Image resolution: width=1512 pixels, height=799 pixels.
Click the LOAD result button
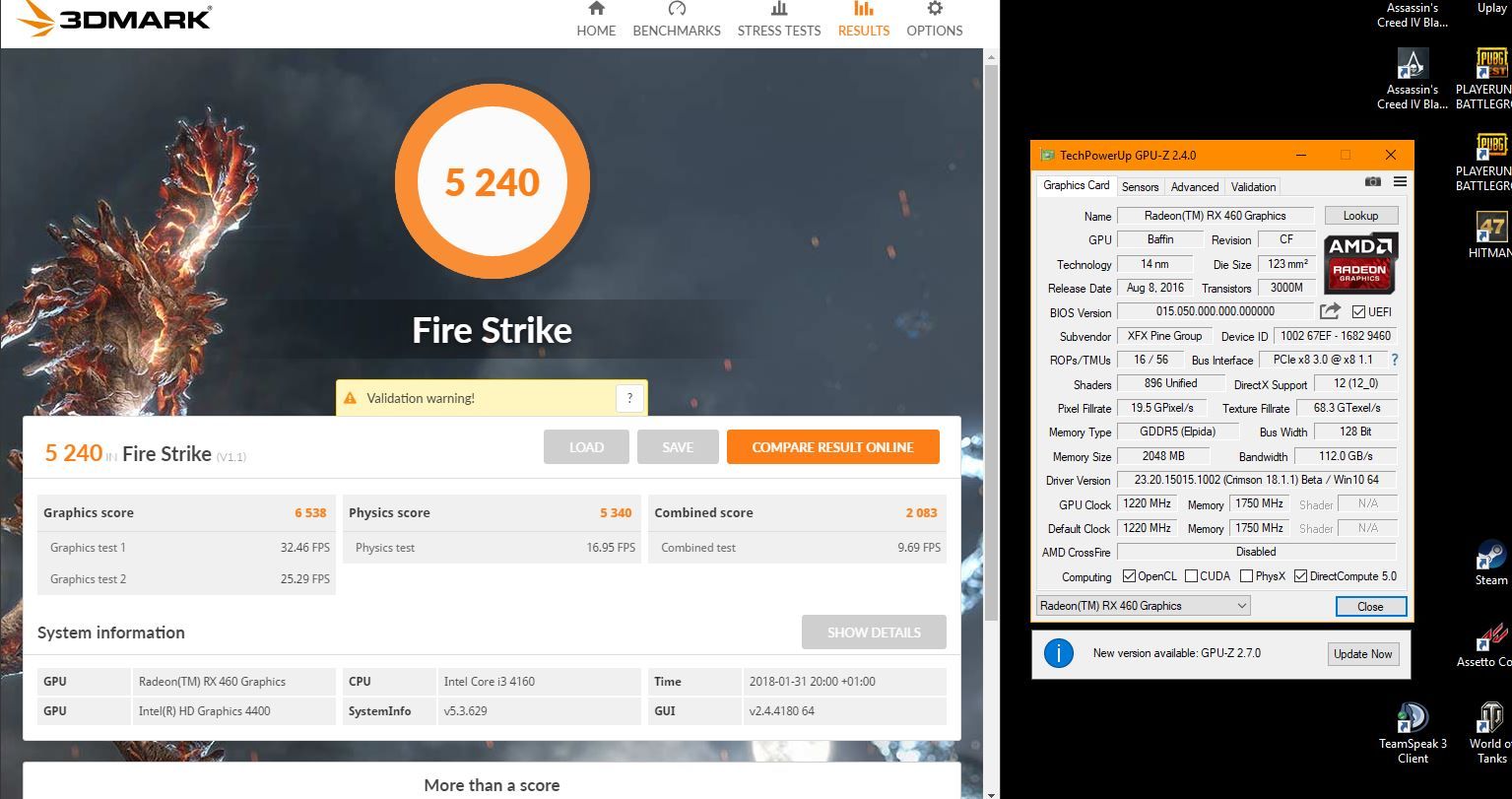pos(586,447)
